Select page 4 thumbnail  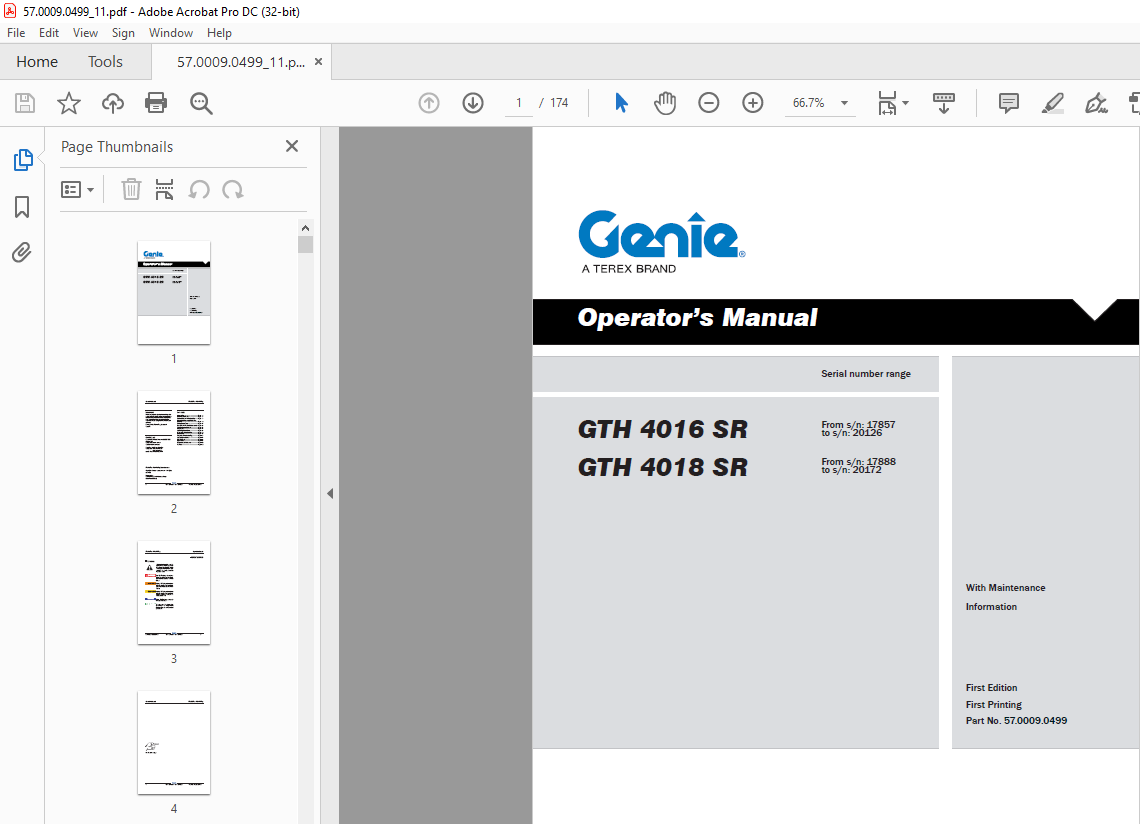(174, 743)
